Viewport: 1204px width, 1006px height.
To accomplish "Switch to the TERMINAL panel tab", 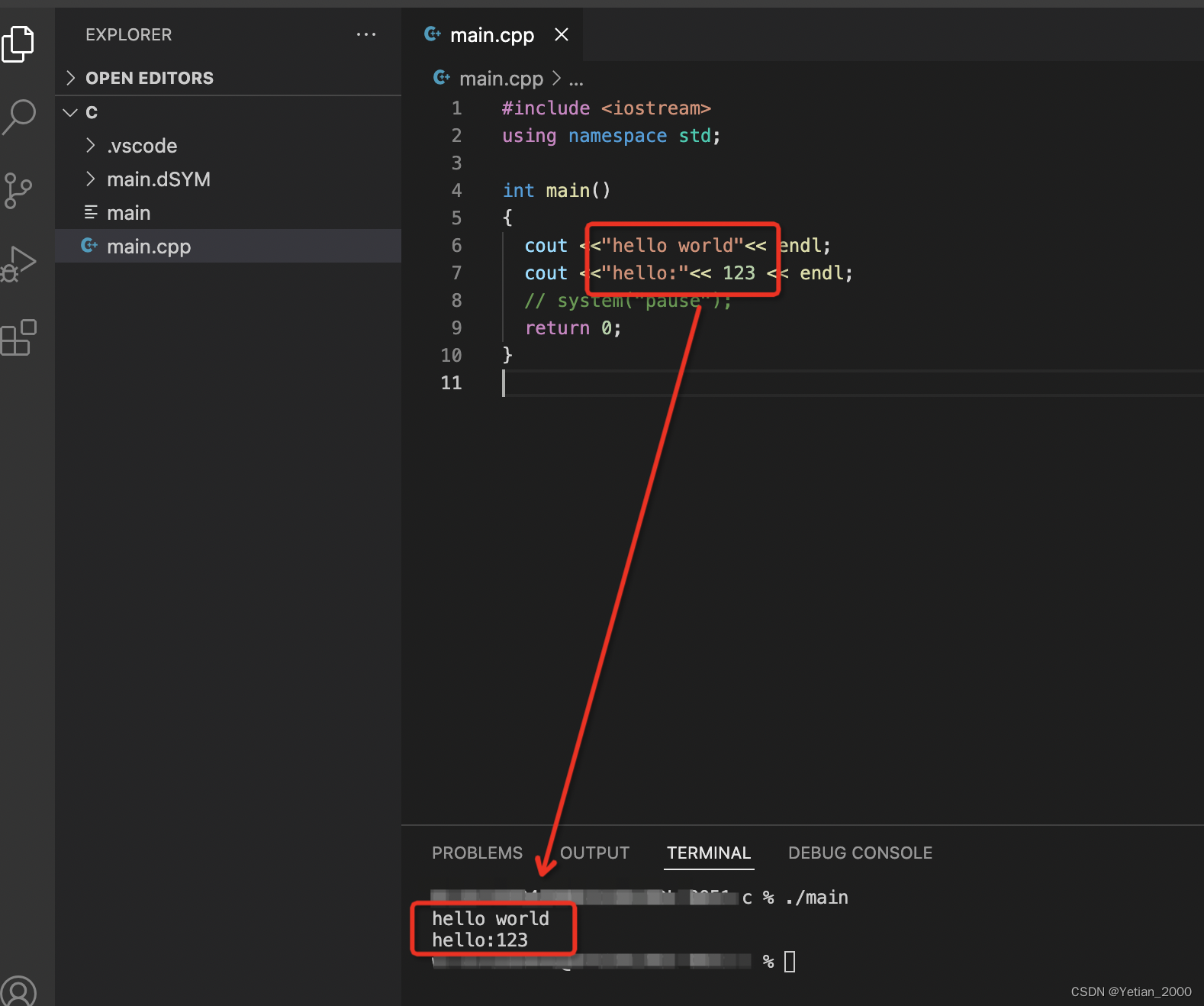I will point(709,853).
